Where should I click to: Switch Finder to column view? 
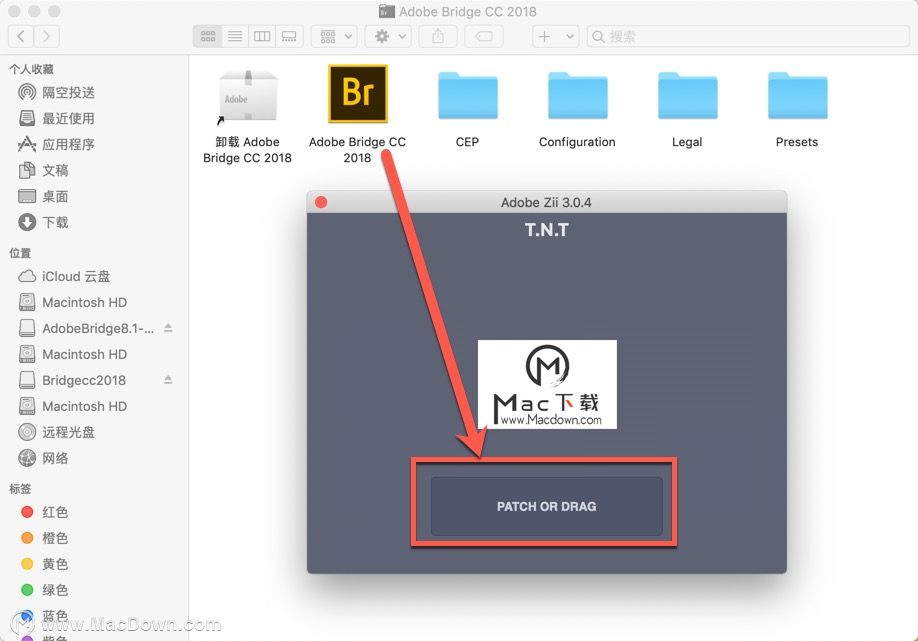point(262,36)
